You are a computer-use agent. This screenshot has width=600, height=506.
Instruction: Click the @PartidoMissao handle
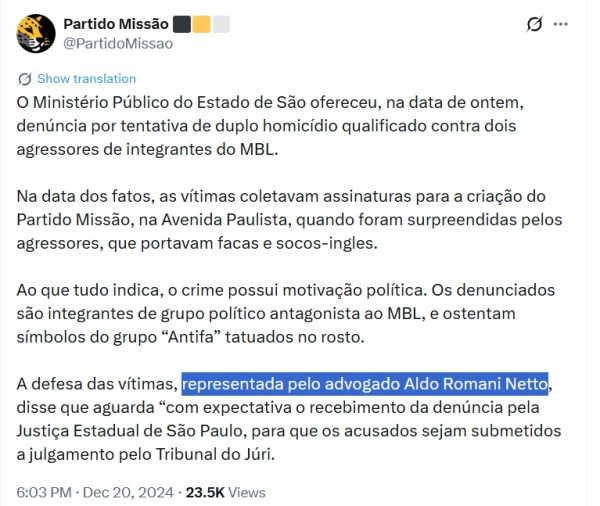pyautogui.click(x=118, y=43)
